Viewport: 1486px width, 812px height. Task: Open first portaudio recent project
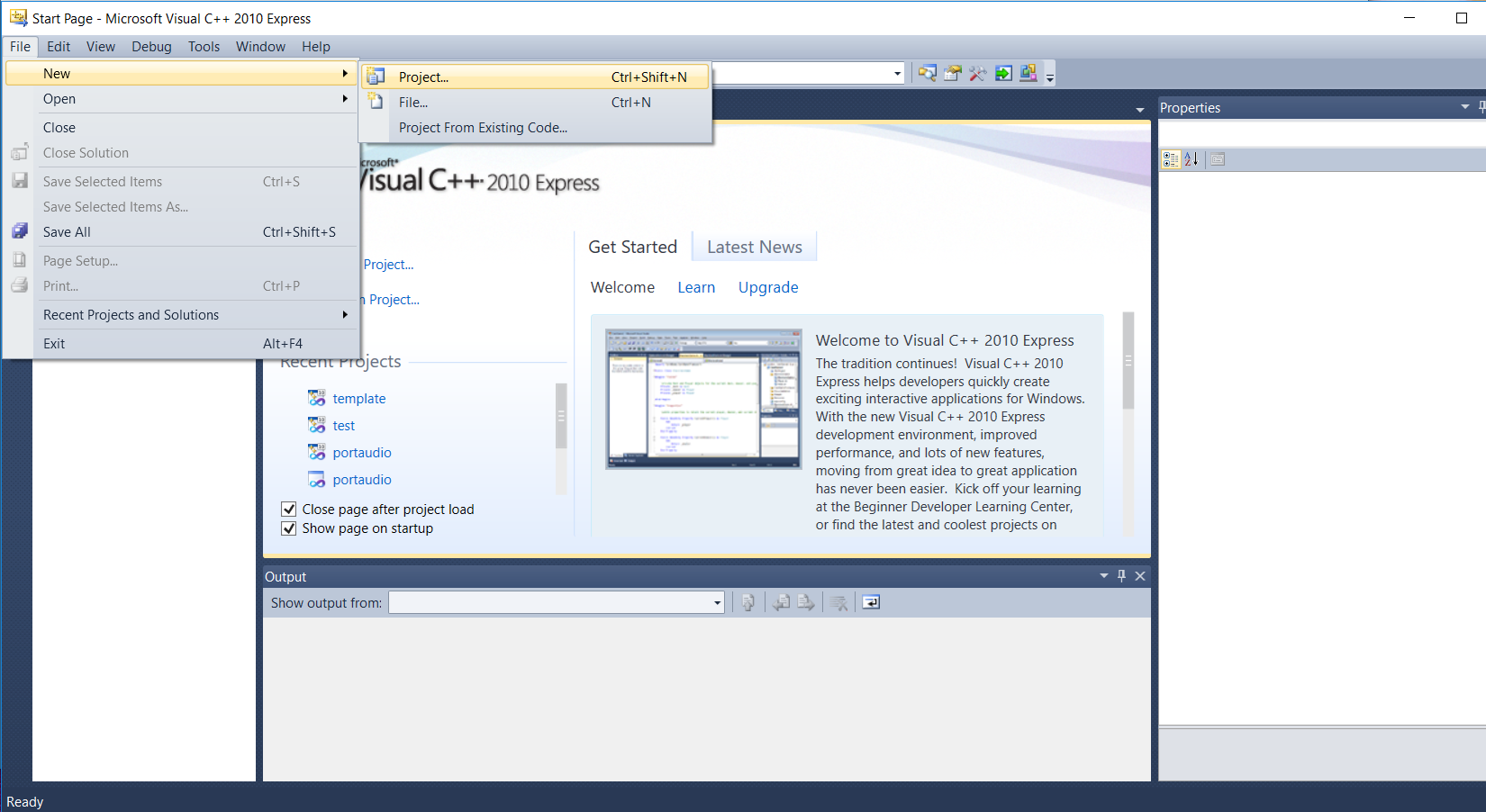362,452
